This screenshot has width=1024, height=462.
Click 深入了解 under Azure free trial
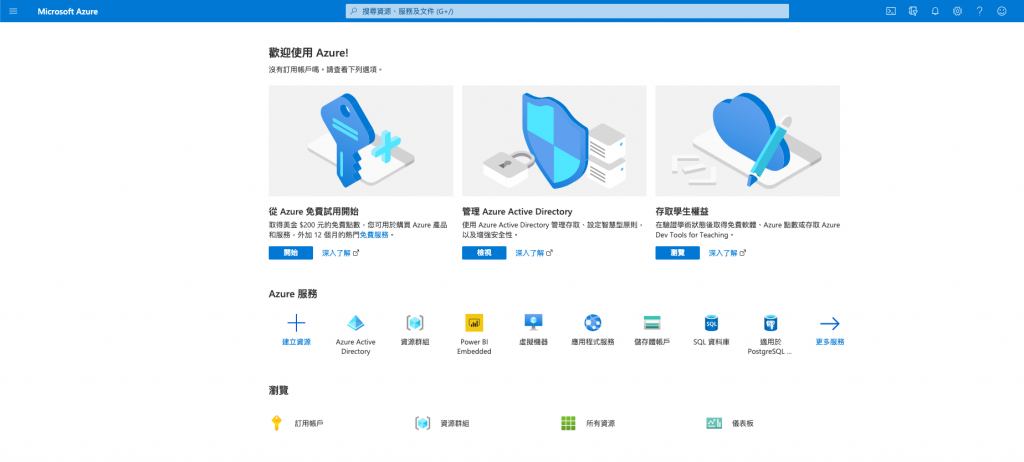340,253
